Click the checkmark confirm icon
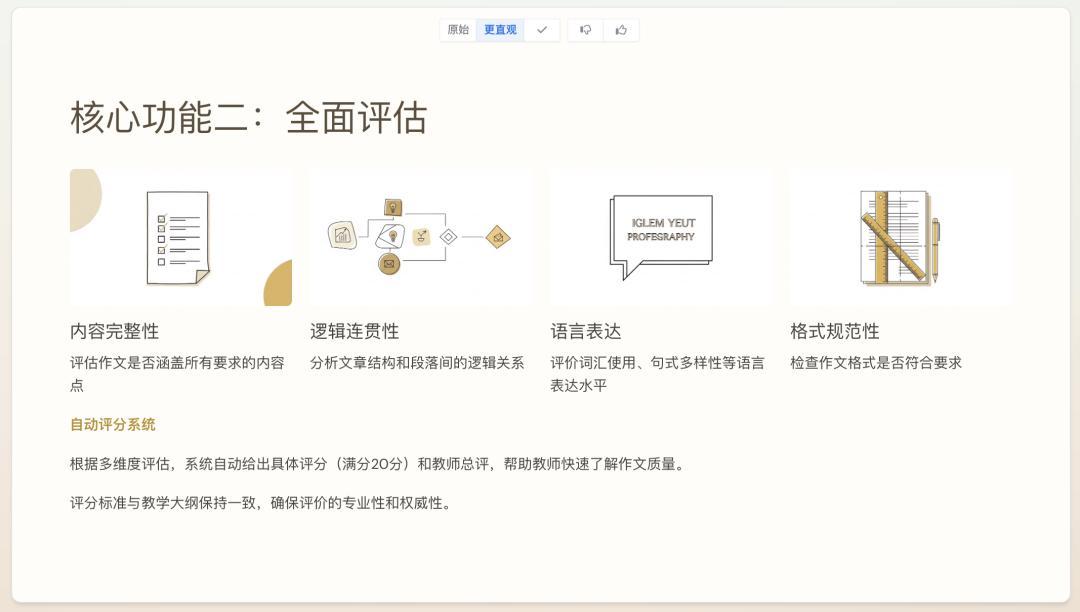The height and width of the screenshot is (612, 1080). coord(542,30)
